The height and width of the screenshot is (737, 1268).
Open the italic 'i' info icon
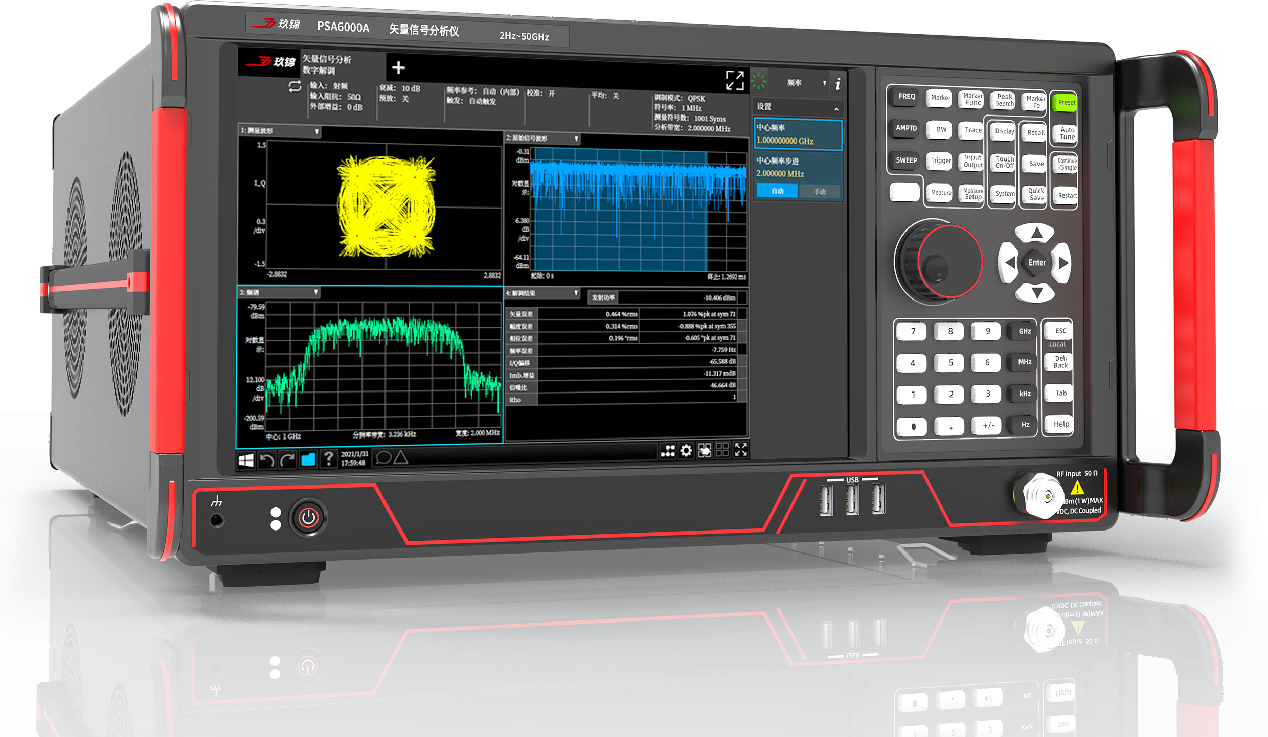(838, 83)
